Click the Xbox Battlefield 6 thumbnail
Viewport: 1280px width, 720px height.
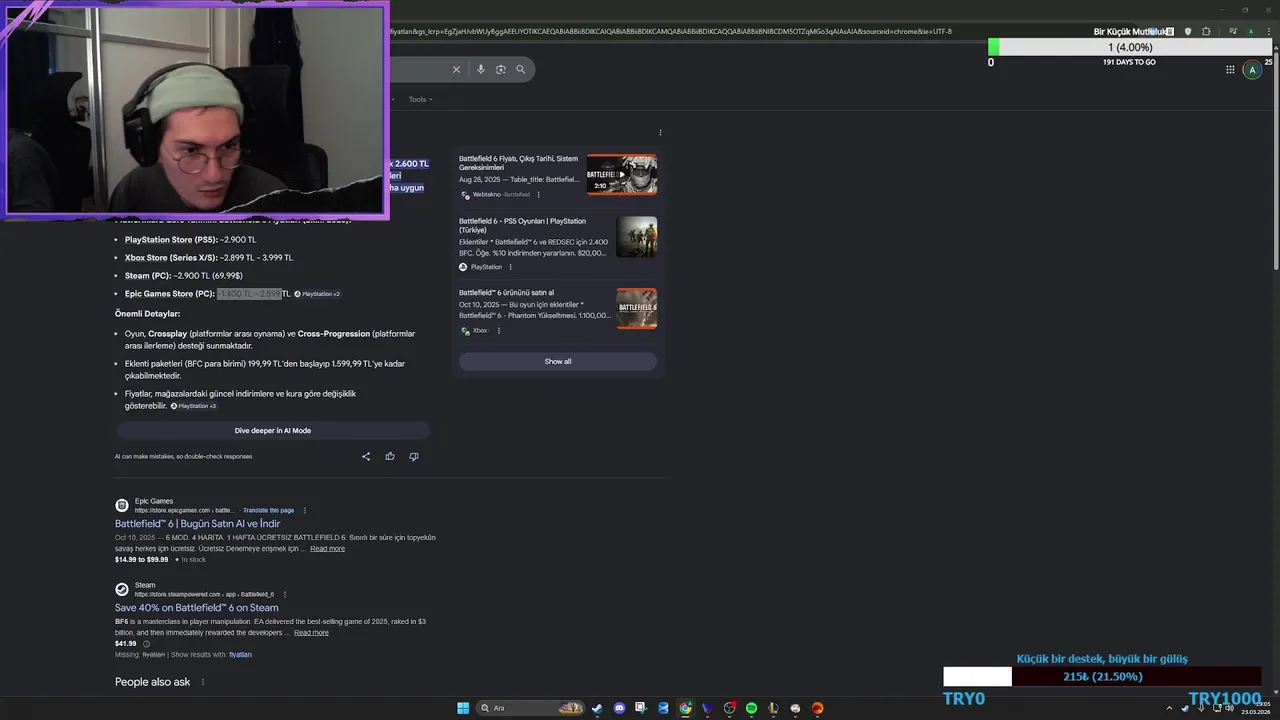click(637, 309)
